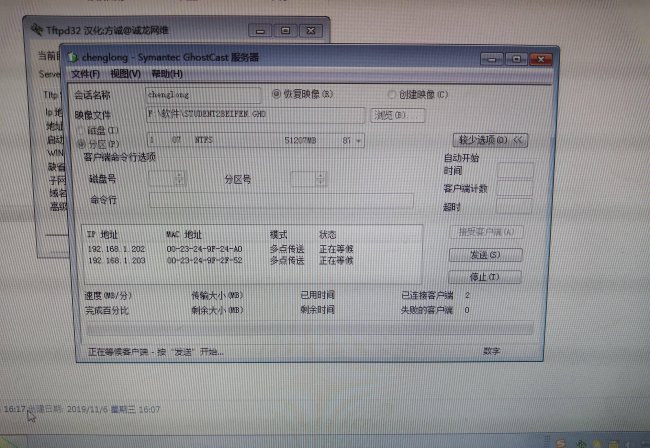Click the 失败的客户端 label
The height and width of the screenshot is (448, 650).
(x=426, y=310)
